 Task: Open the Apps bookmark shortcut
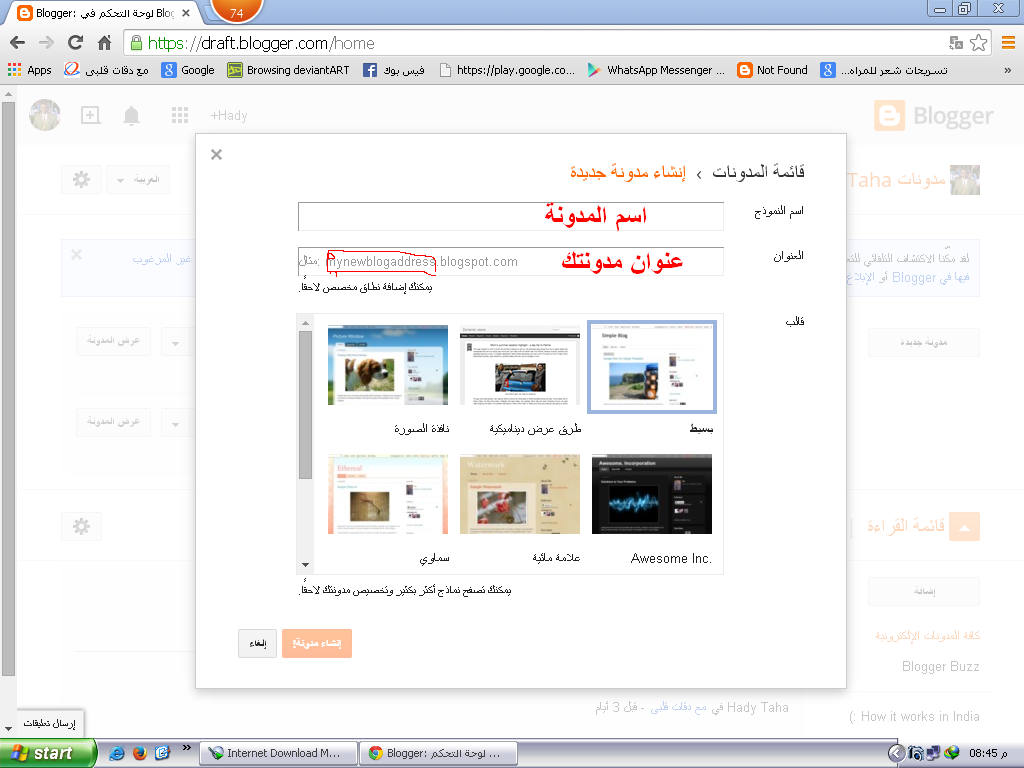coord(29,70)
